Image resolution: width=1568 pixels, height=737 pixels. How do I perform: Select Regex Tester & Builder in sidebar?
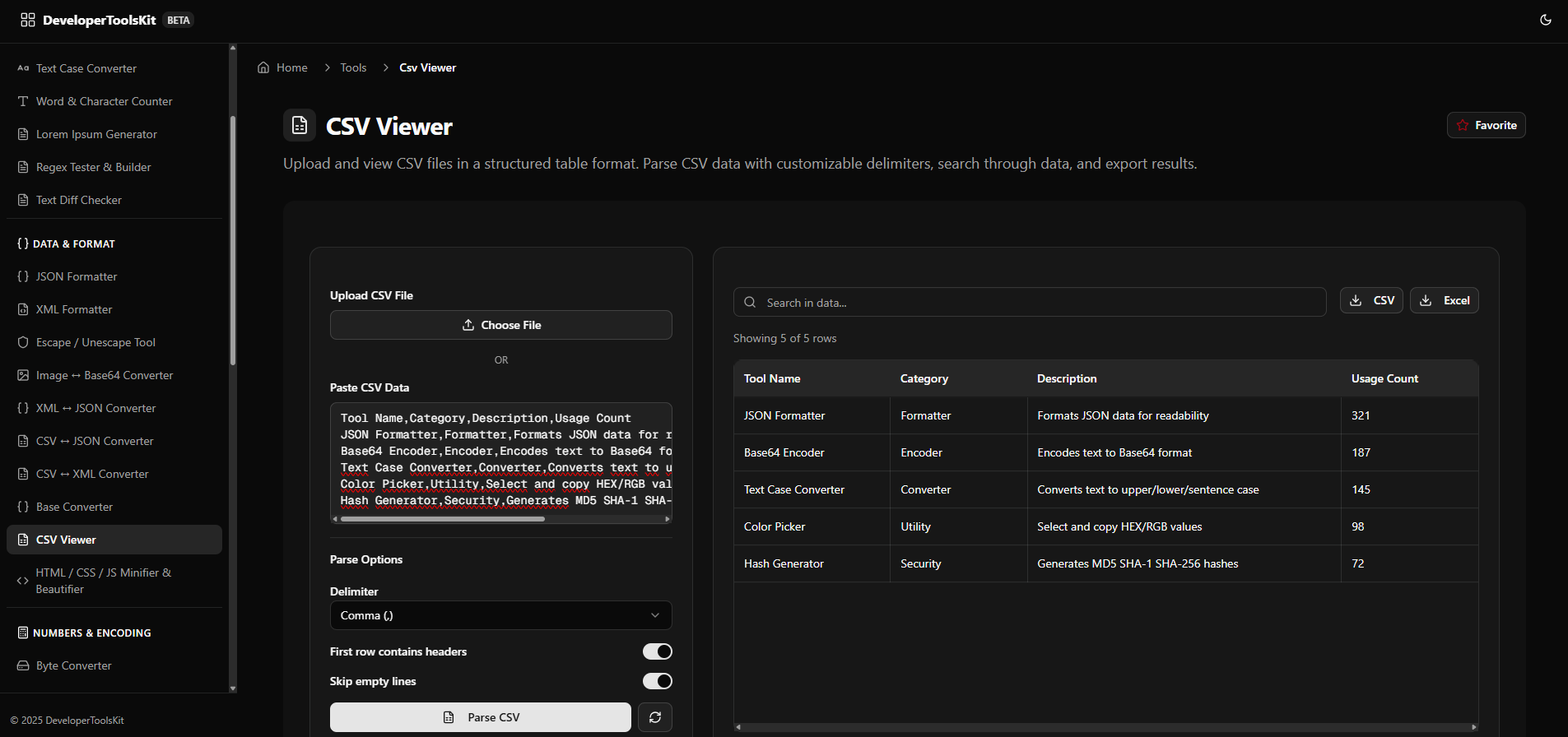93,167
